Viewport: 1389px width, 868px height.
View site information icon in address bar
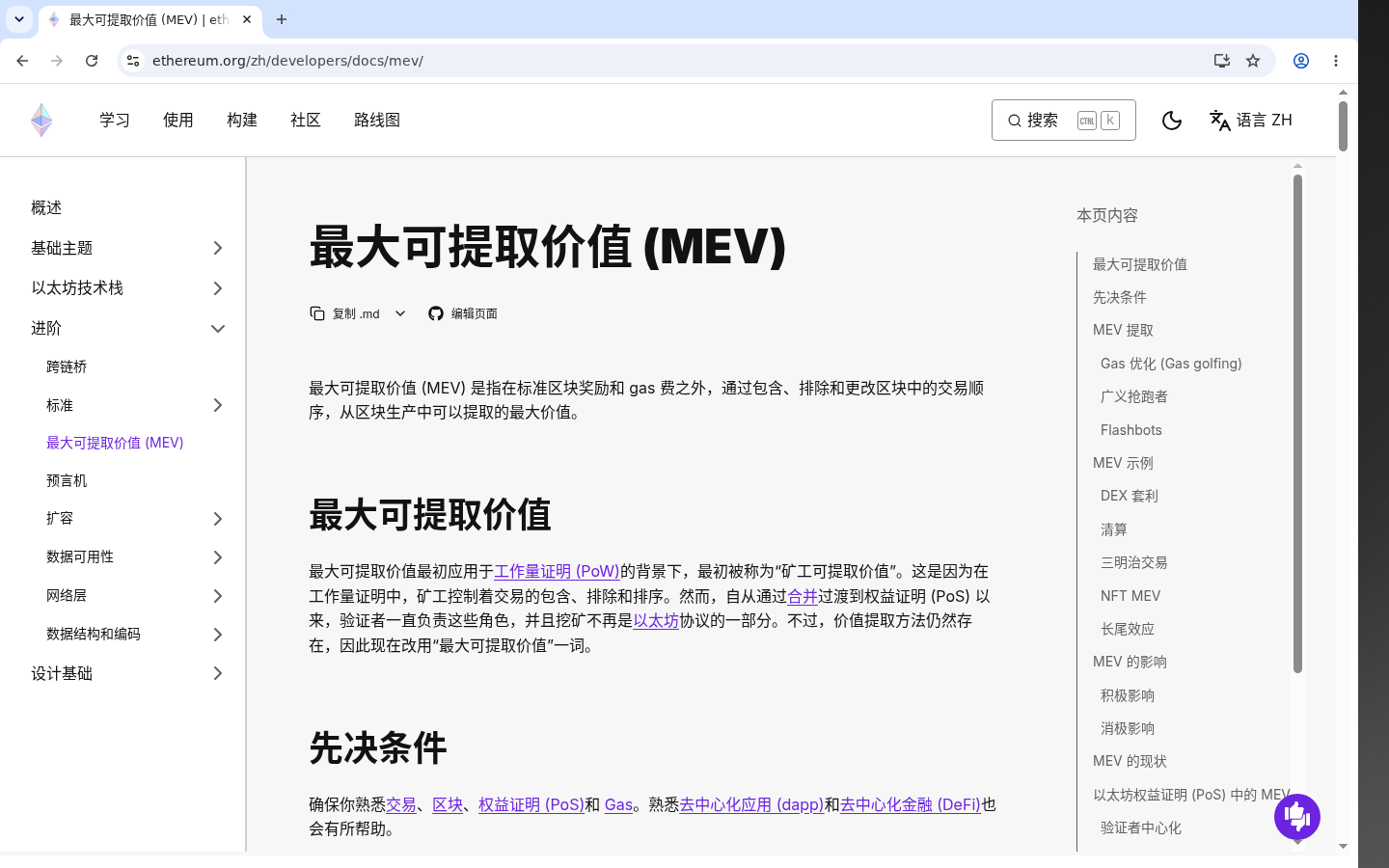[133, 61]
